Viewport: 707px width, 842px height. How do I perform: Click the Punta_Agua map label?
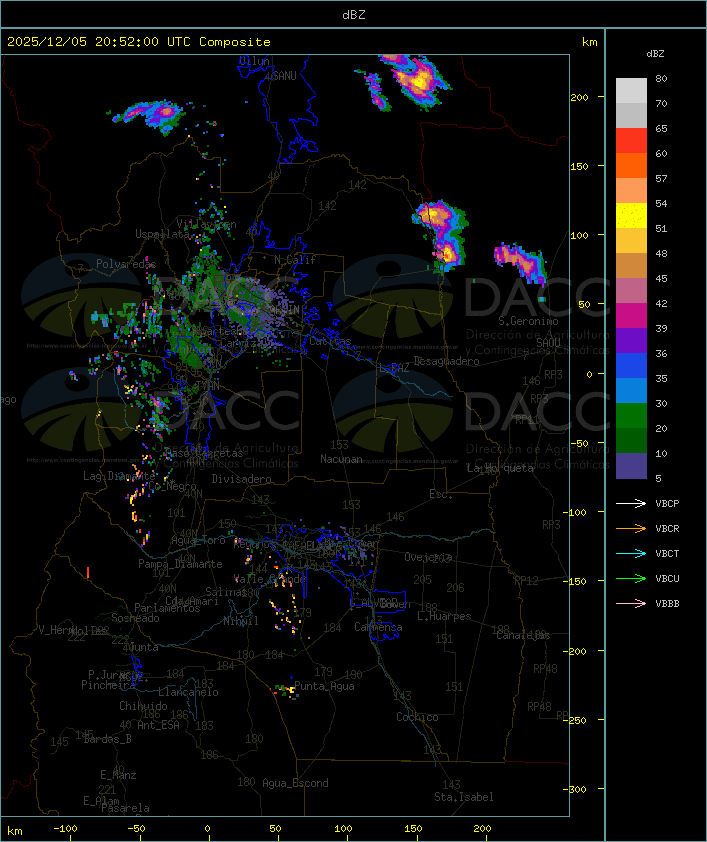(x=324, y=686)
